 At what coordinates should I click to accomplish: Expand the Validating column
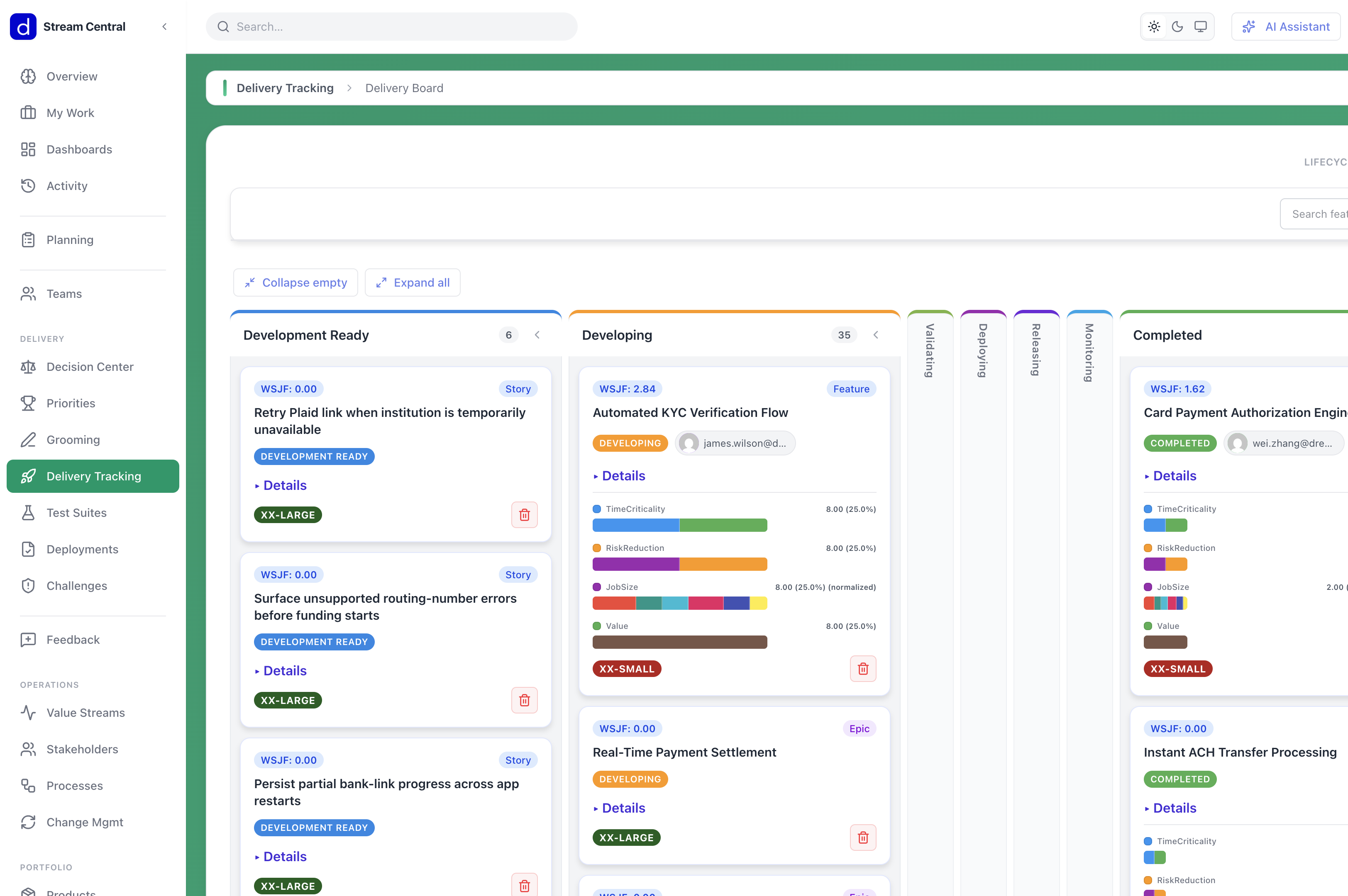pos(930,350)
